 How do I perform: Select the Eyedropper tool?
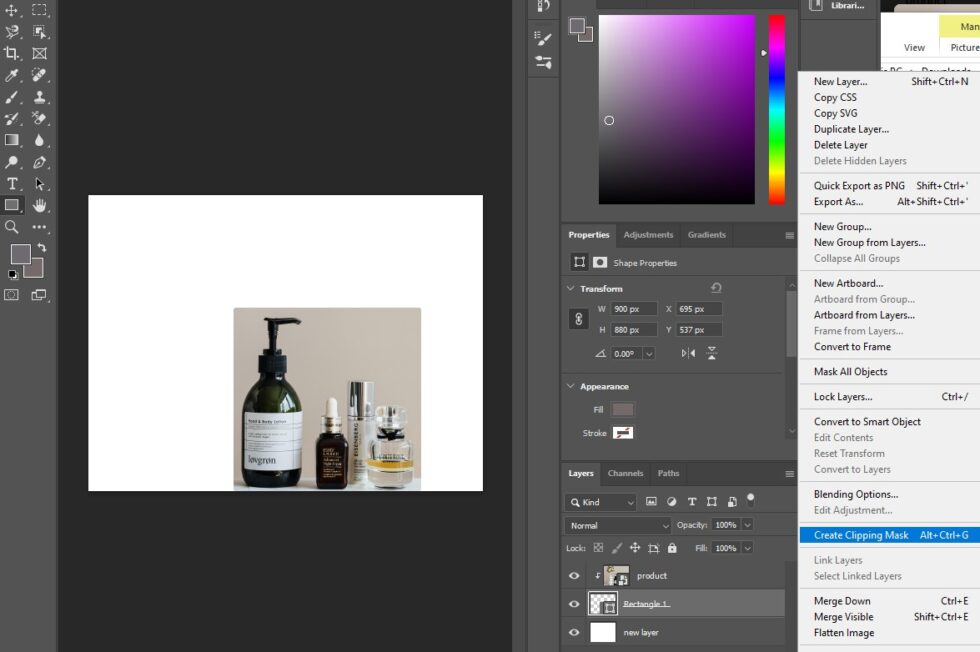[12, 75]
